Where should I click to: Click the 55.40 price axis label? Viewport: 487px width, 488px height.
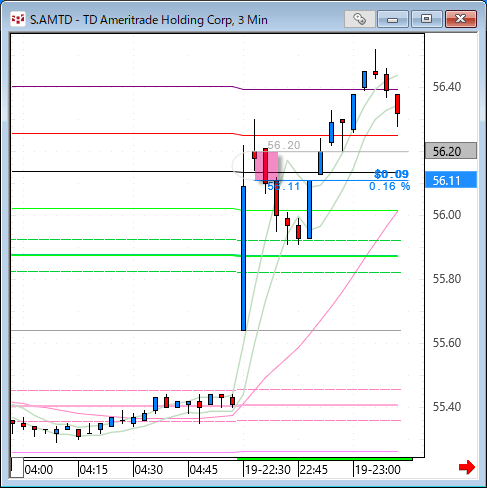[447, 407]
